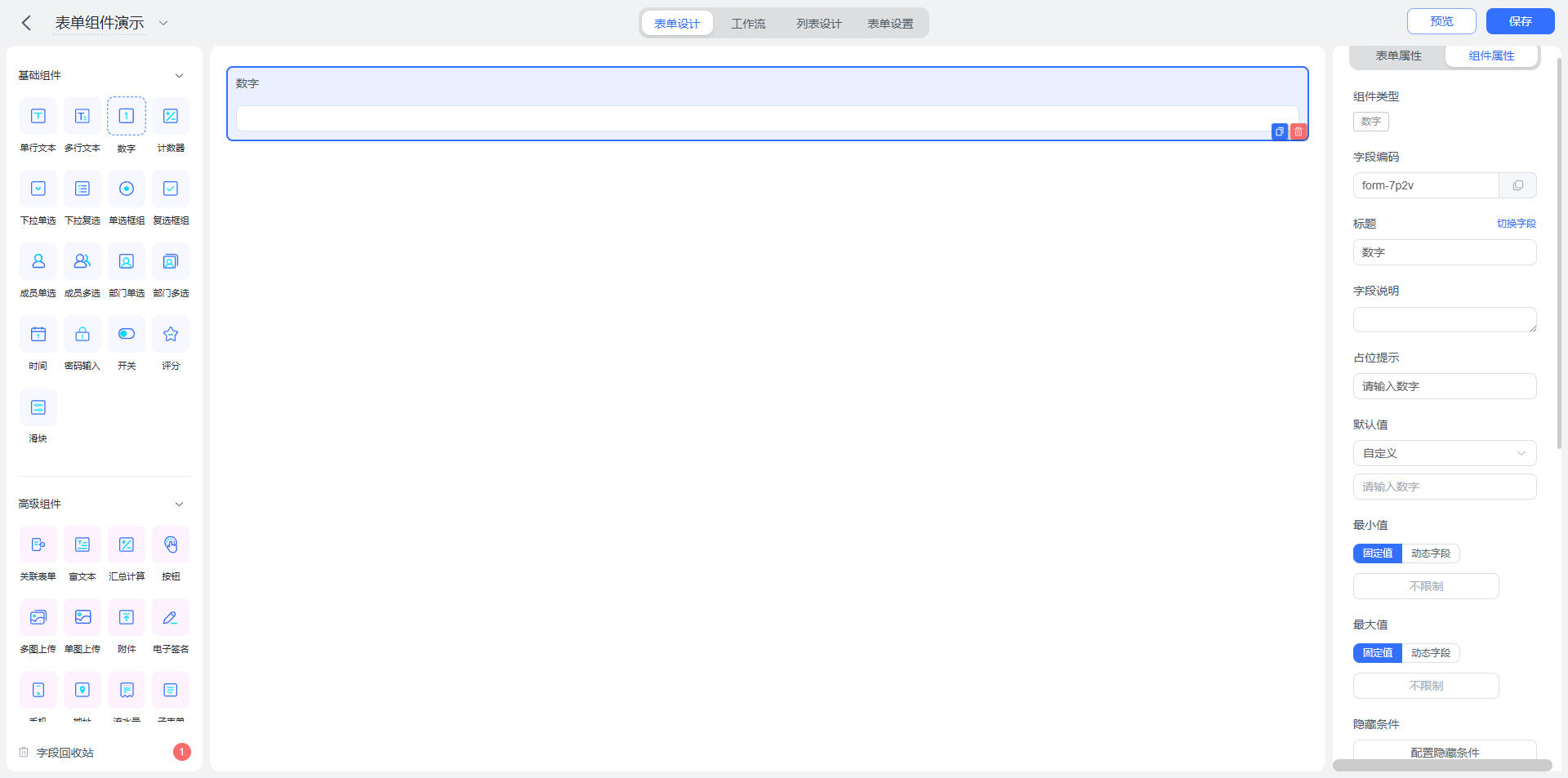Copy the field code form-7p2v
Screen dimensions: 1568x778
point(1517,185)
